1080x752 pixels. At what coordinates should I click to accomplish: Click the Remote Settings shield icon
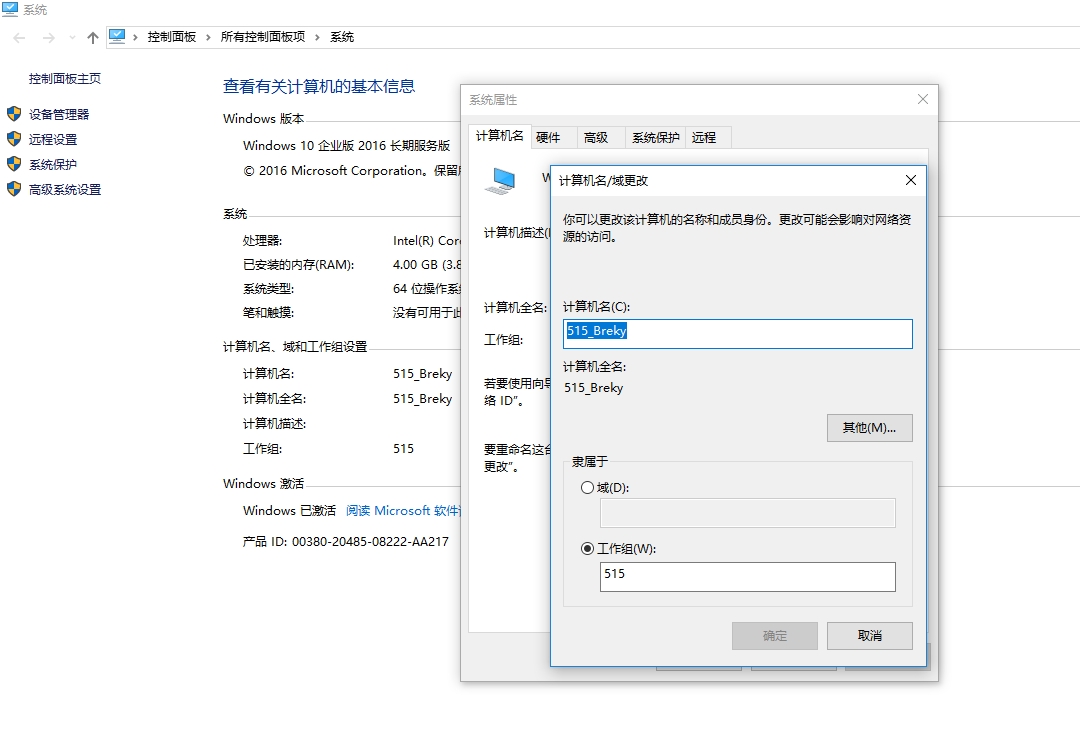coord(14,138)
